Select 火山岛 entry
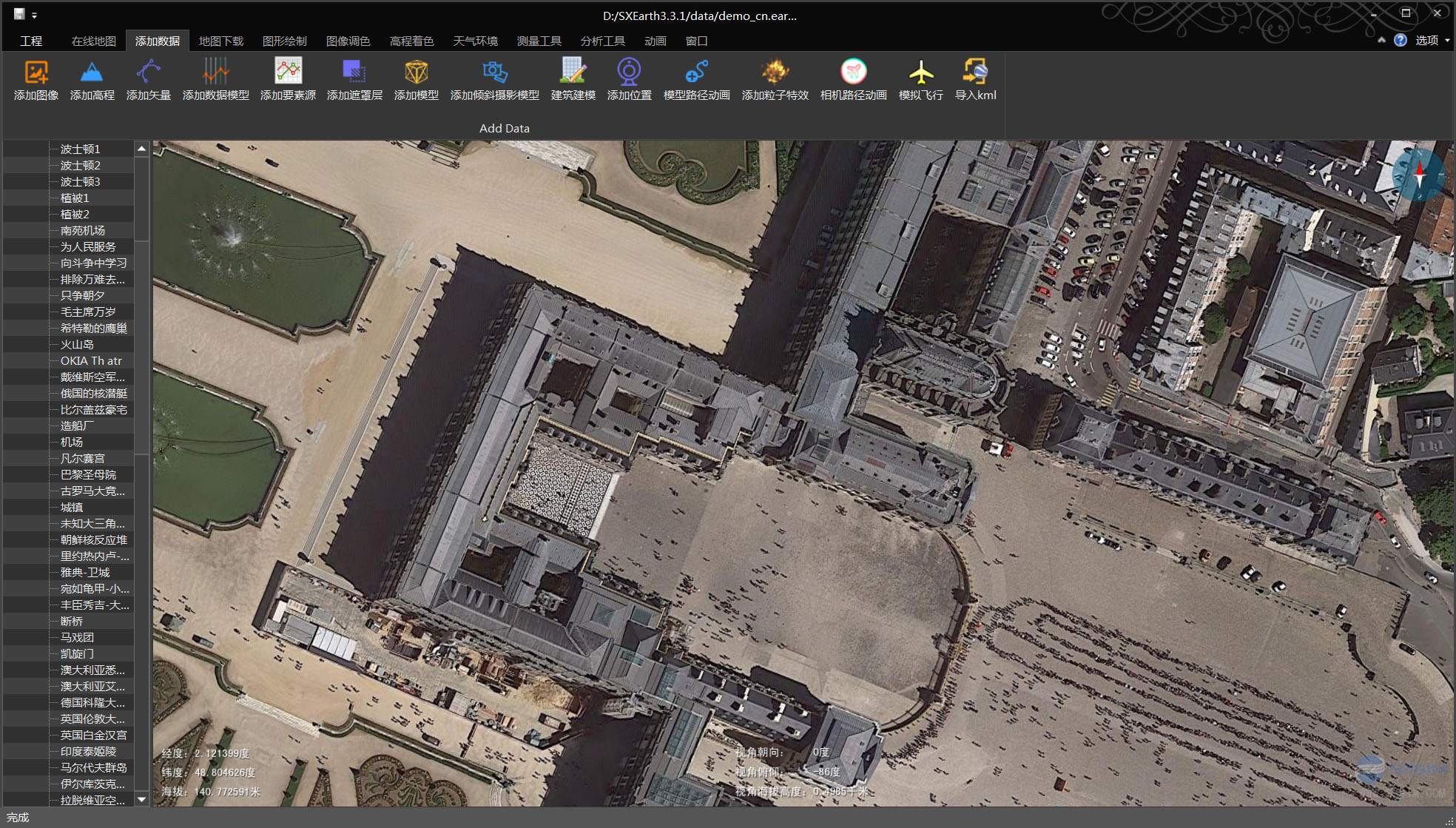Image resolution: width=1456 pixels, height=828 pixels. tap(77, 344)
